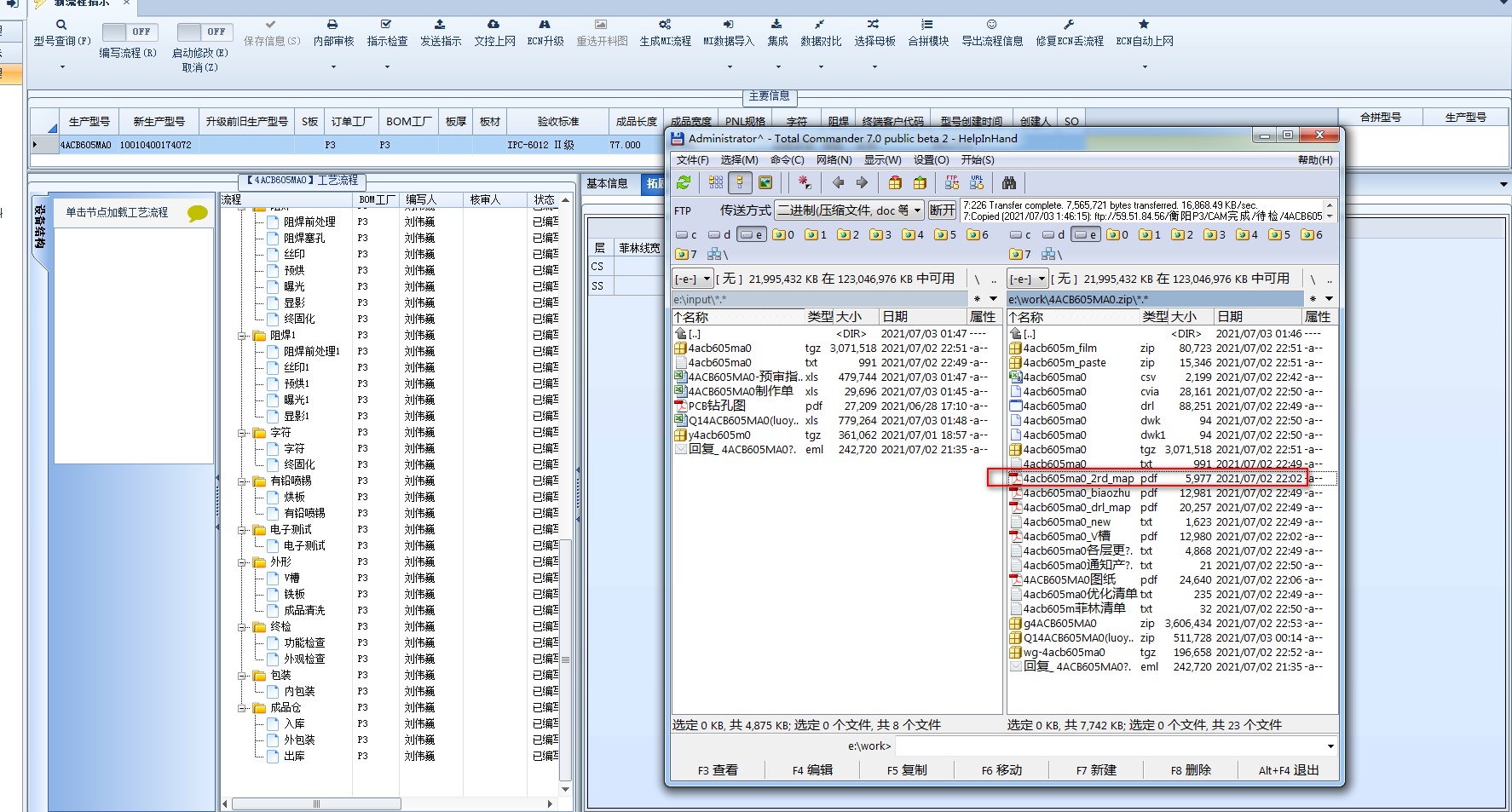Click the 修复ECN丢流程 wrench icon
This screenshot has height=812, width=1512.
tap(1069, 25)
